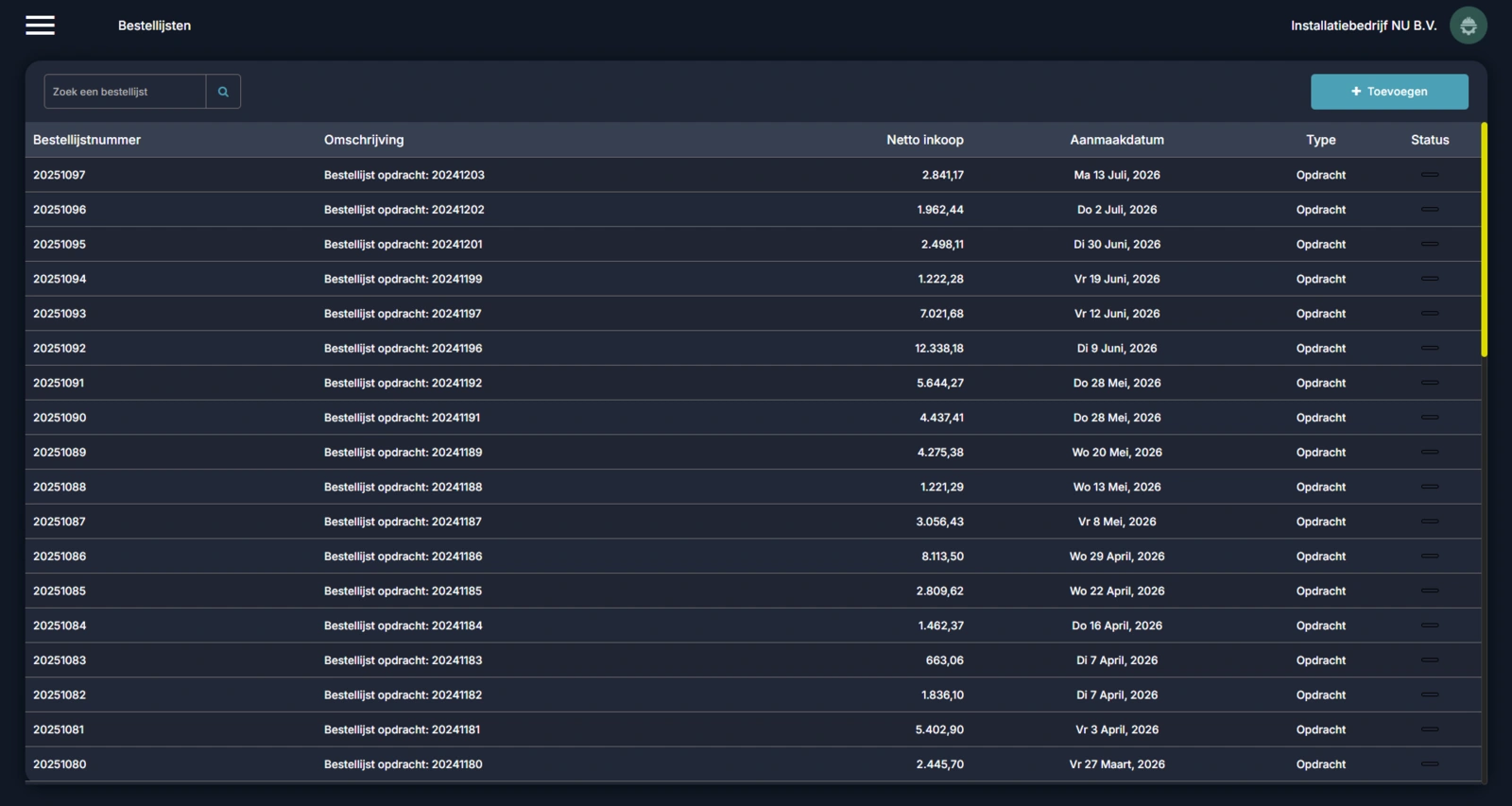Click net purchase amount 663,06
Image resolution: width=1512 pixels, height=806 pixels.
(945, 660)
